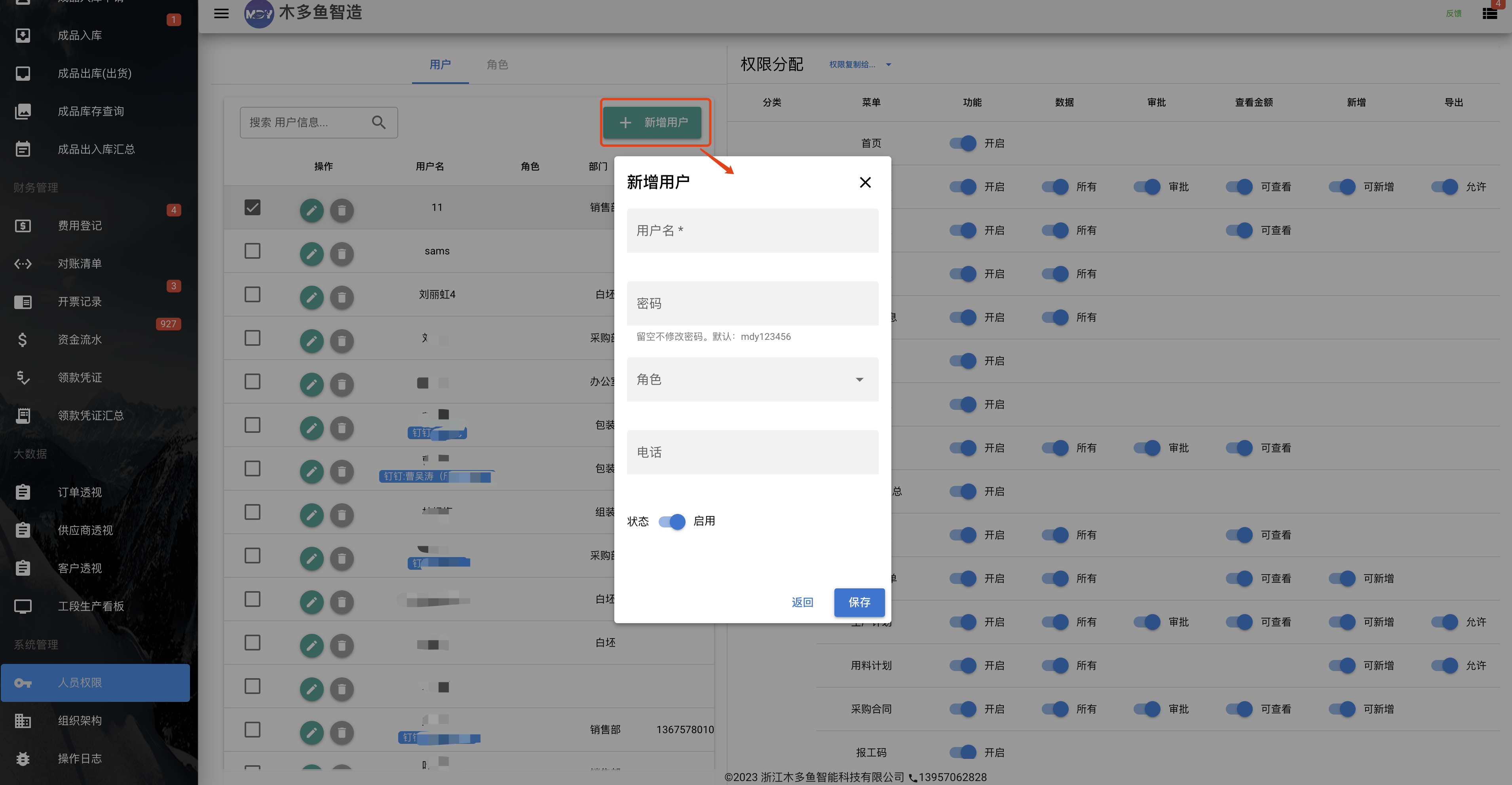Toggle 状态 启用 switch in dialog
The image size is (1512, 785).
(672, 521)
